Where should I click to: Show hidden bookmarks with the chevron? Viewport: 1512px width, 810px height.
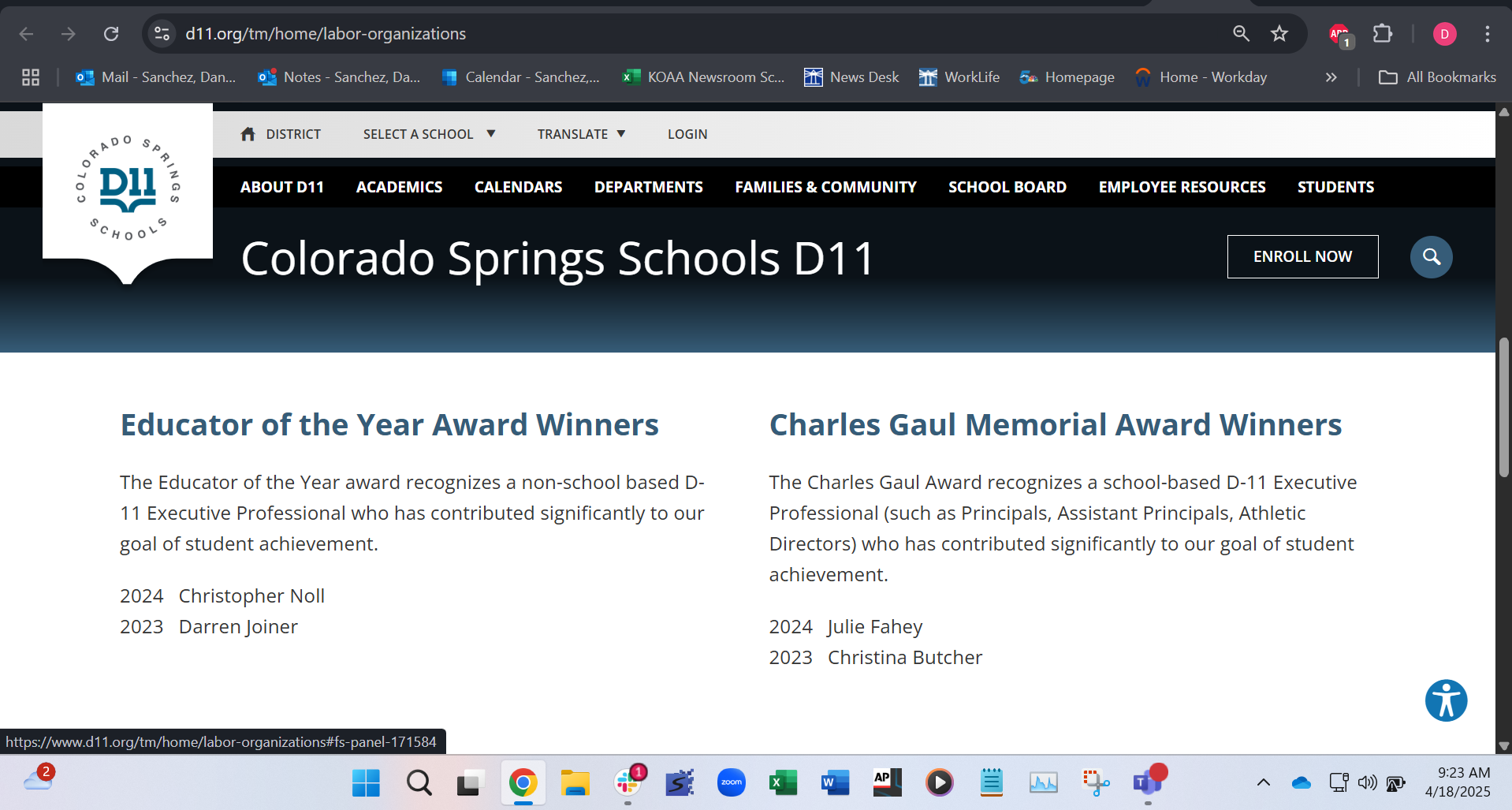tap(1331, 77)
